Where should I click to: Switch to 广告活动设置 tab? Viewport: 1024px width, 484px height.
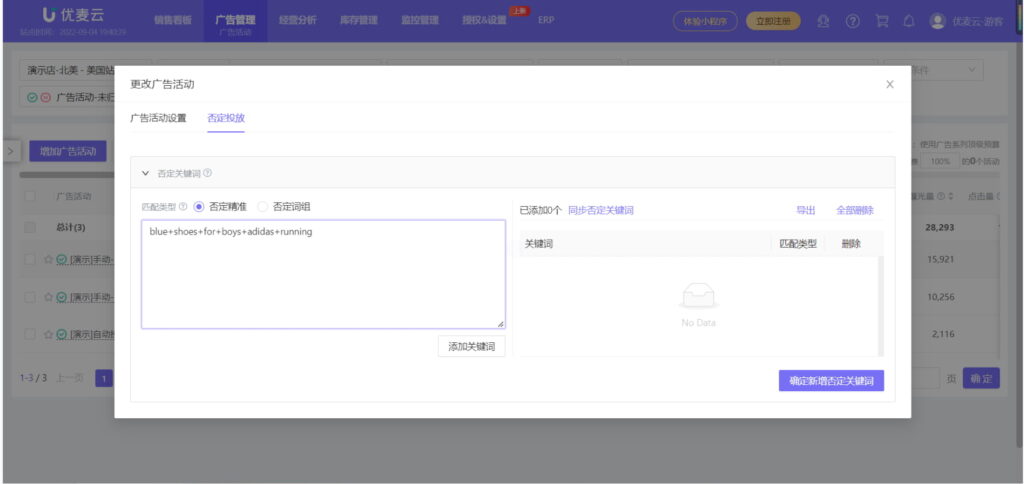click(x=158, y=118)
